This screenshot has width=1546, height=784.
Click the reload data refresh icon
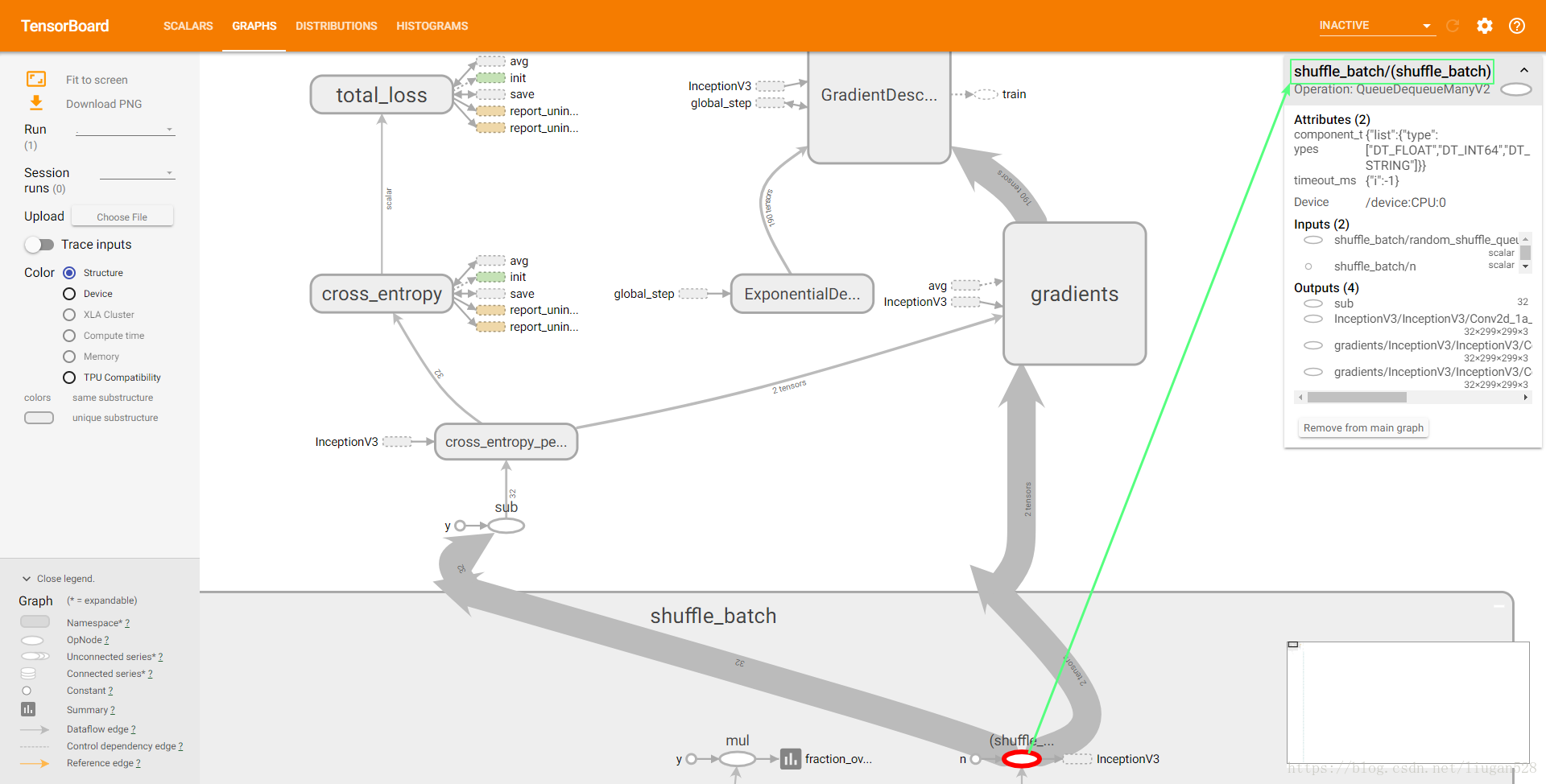tap(1453, 26)
